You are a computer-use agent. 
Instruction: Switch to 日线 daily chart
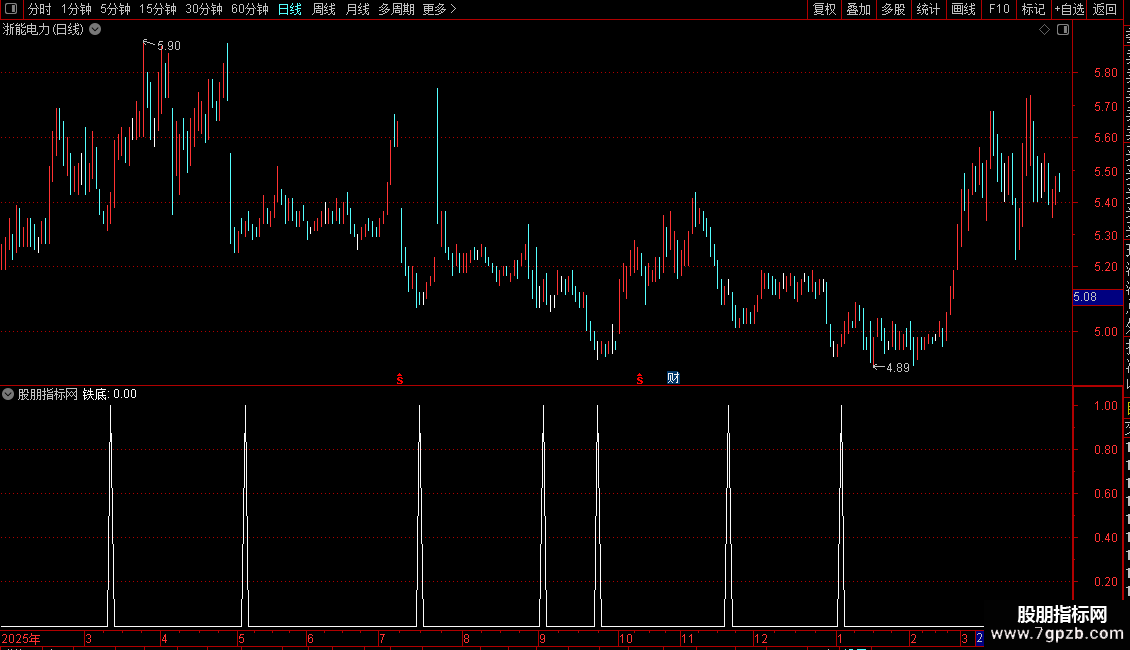tap(290, 9)
